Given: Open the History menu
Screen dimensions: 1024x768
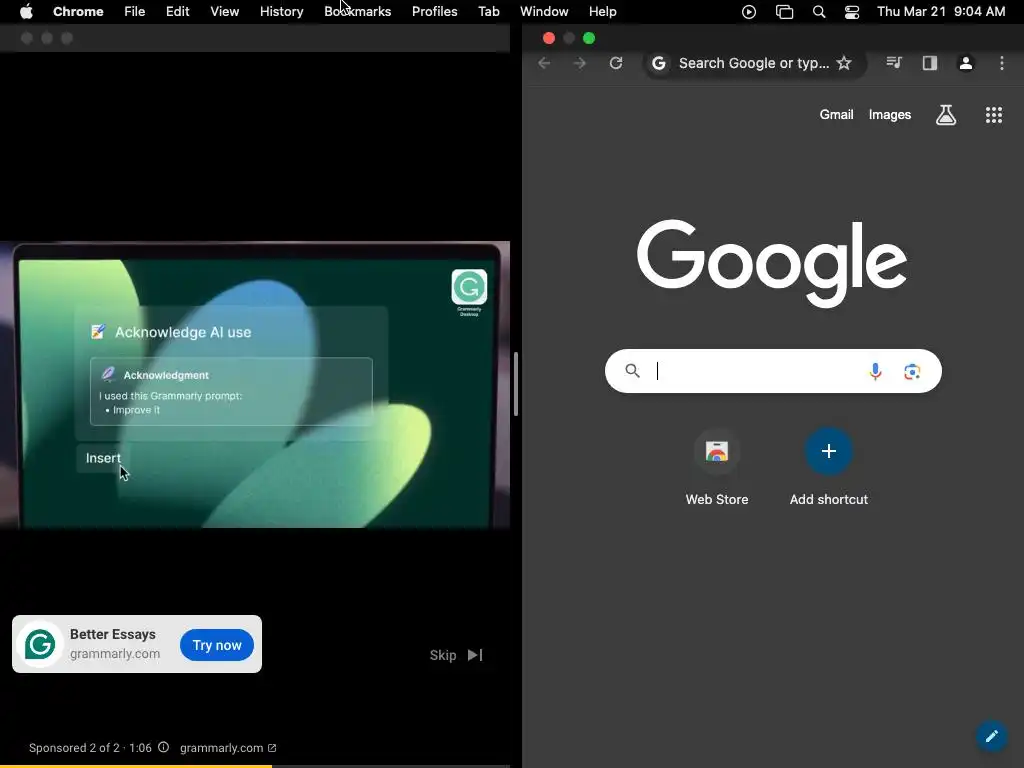Looking at the screenshot, I should pyautogui.click(x=281, y=11).
